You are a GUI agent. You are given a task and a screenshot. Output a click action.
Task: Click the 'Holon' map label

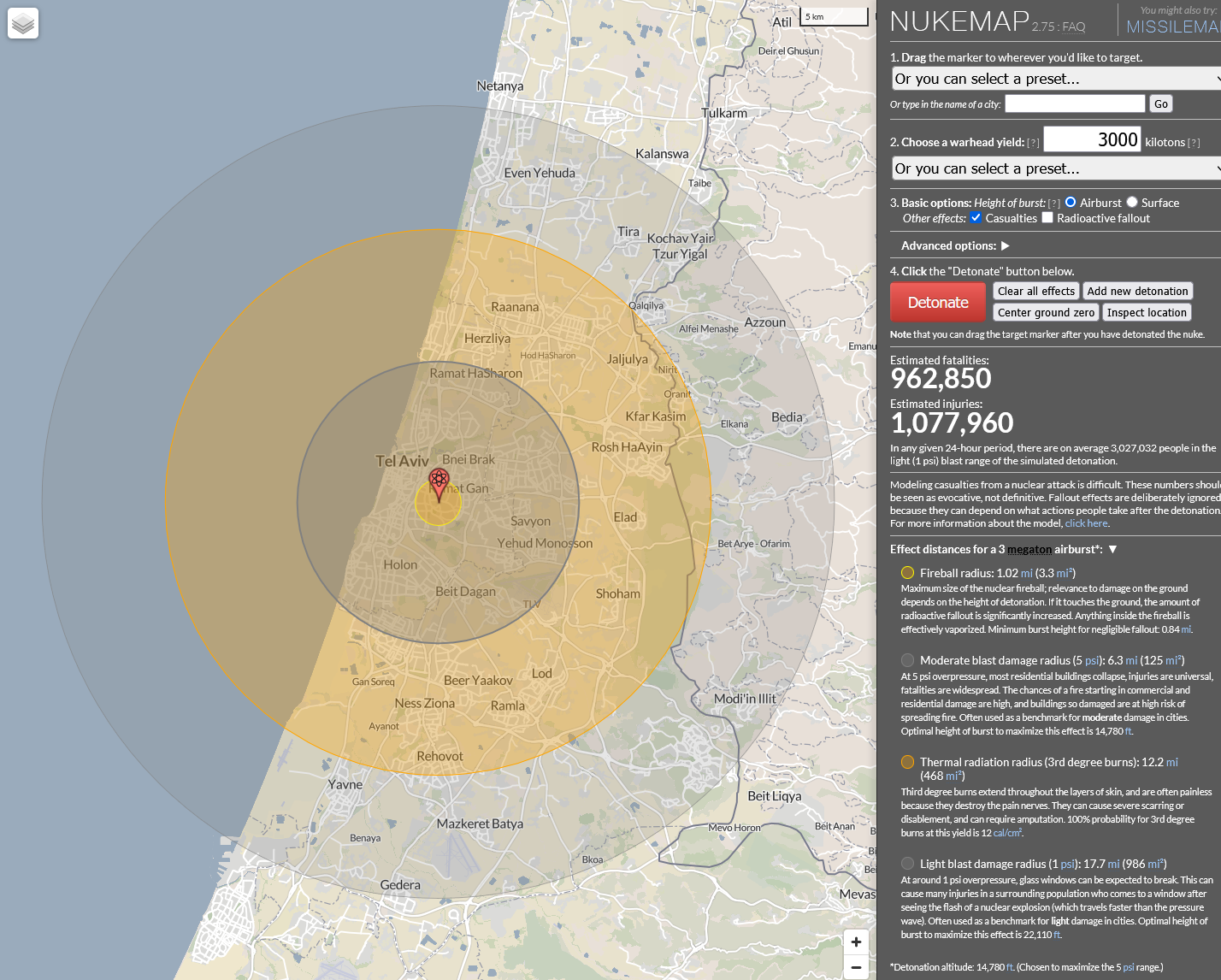(400, 565)
